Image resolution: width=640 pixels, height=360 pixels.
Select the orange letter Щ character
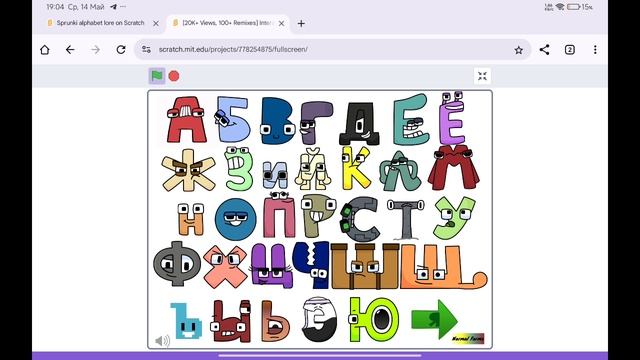pyautogui.click(x=444, y=267)
